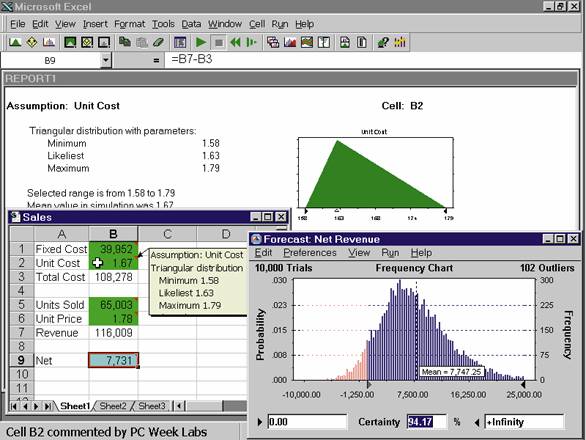Open Excel View menu
This screenshot has height=440, width=586.
65,24
